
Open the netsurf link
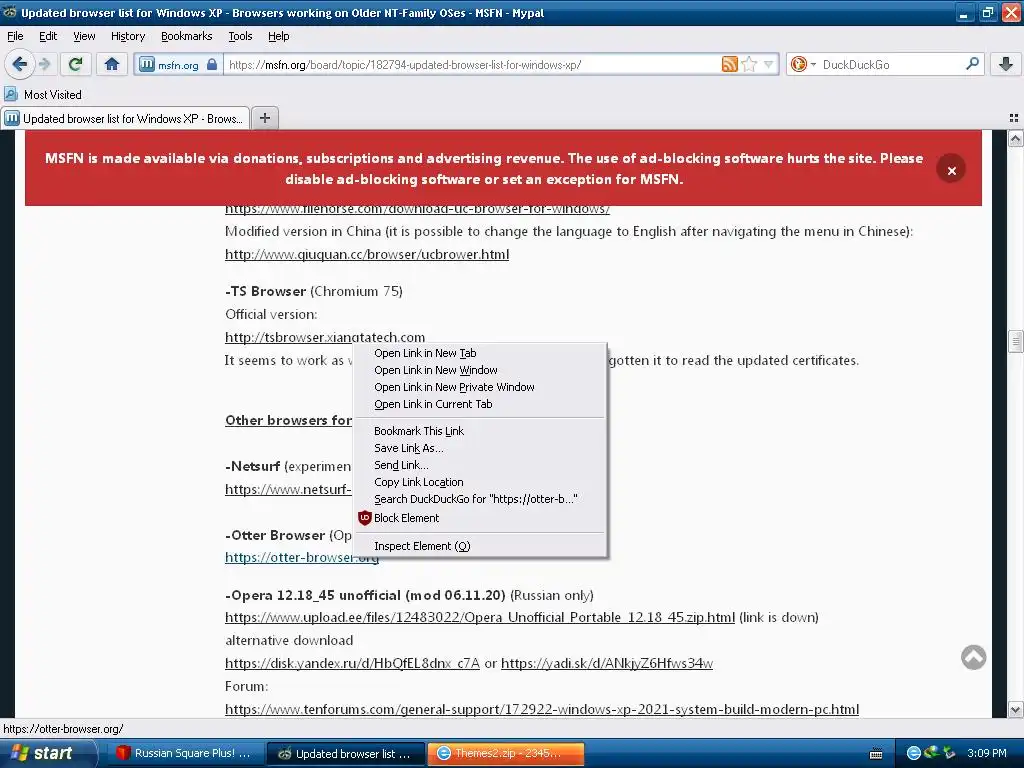click(288, 489)
